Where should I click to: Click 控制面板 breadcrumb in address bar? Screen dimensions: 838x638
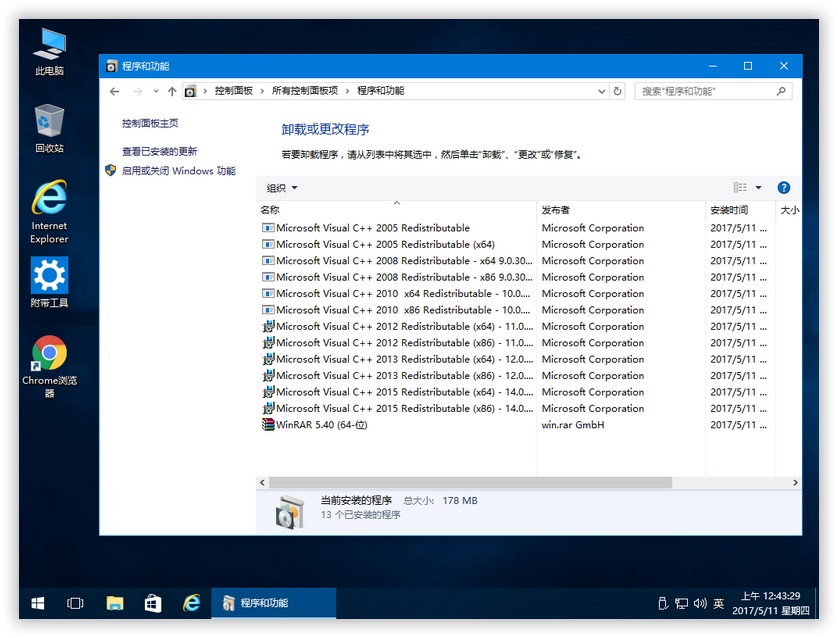point(234,91)
